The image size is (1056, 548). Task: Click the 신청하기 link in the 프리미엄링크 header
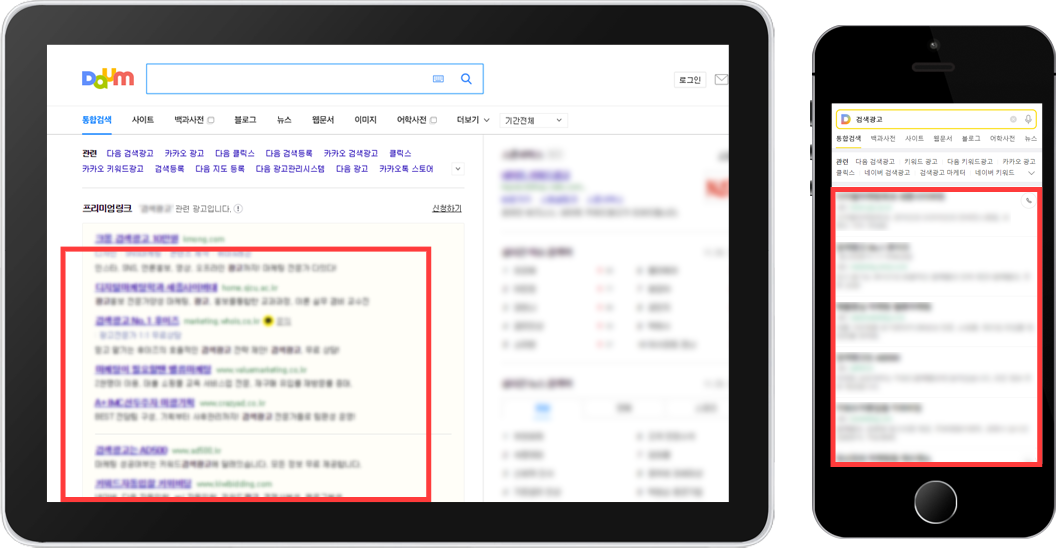point(446,209)
